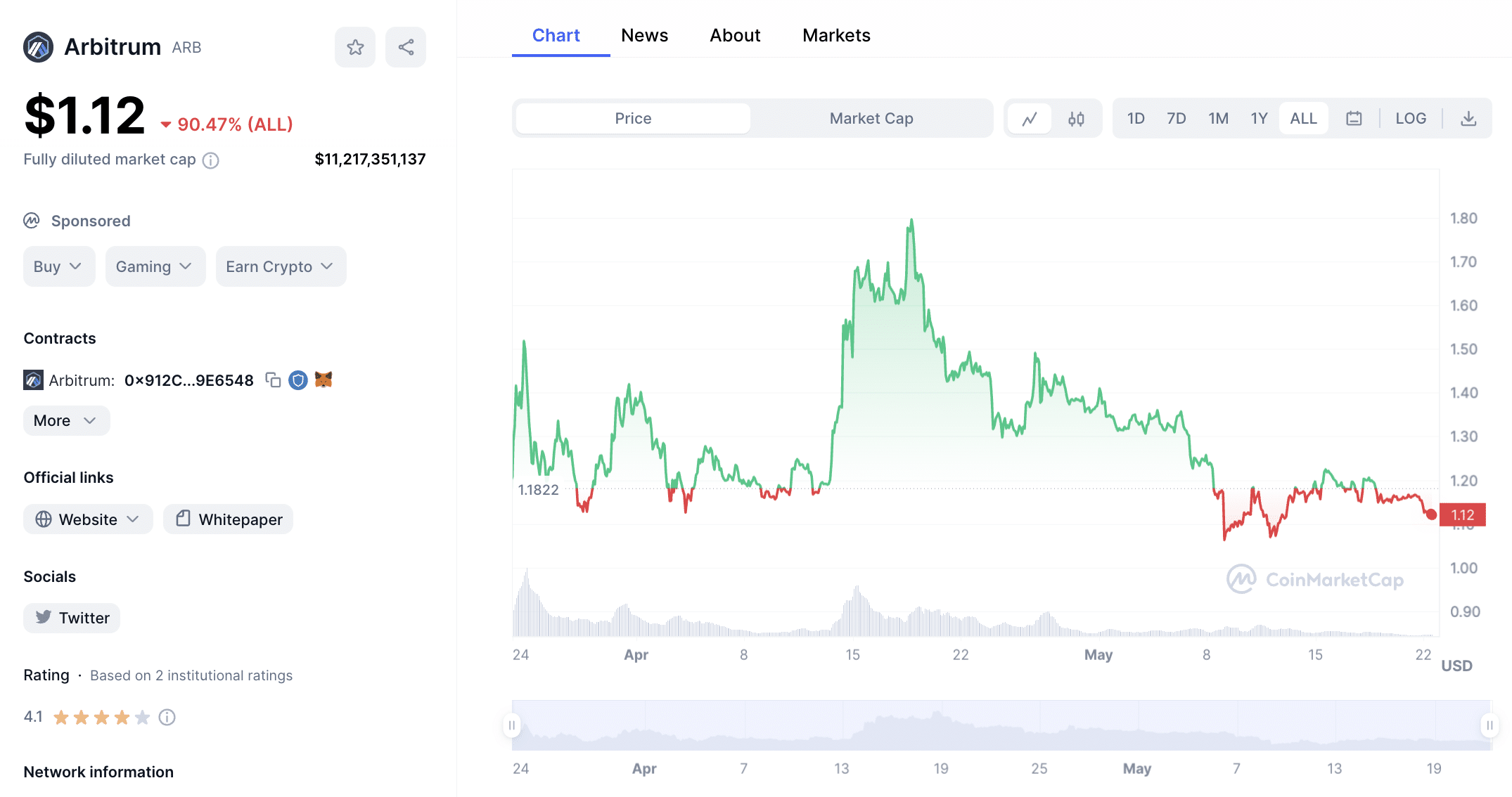1512x797 pixels.
Task: Click the five-star rating display
Action: tap(102, 717)
